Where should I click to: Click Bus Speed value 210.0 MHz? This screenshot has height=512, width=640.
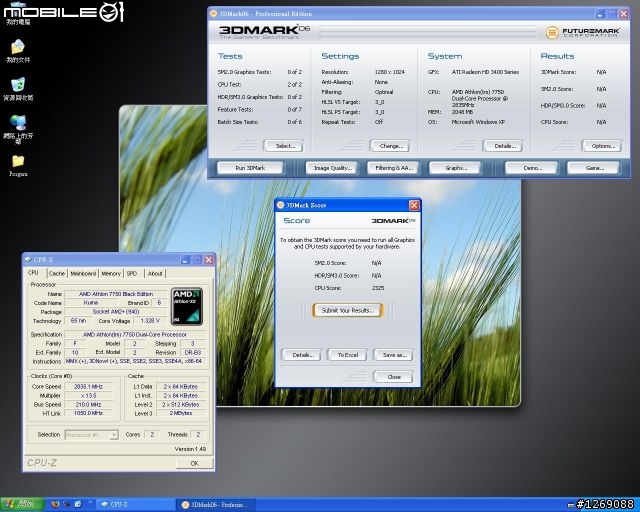pos(88,404)
